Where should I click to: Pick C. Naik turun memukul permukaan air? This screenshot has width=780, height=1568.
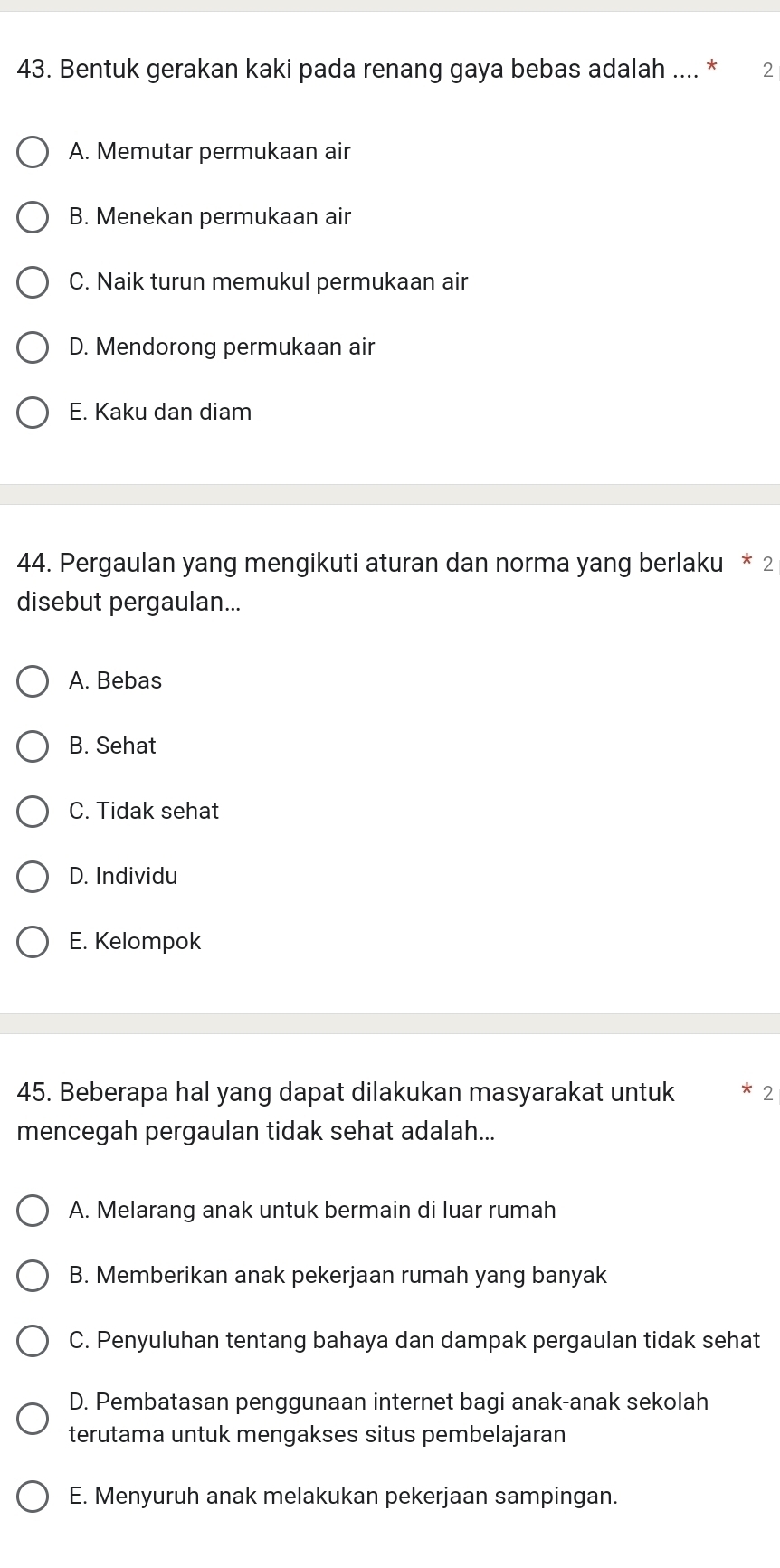pyautogui.click(x=33, y=282)
